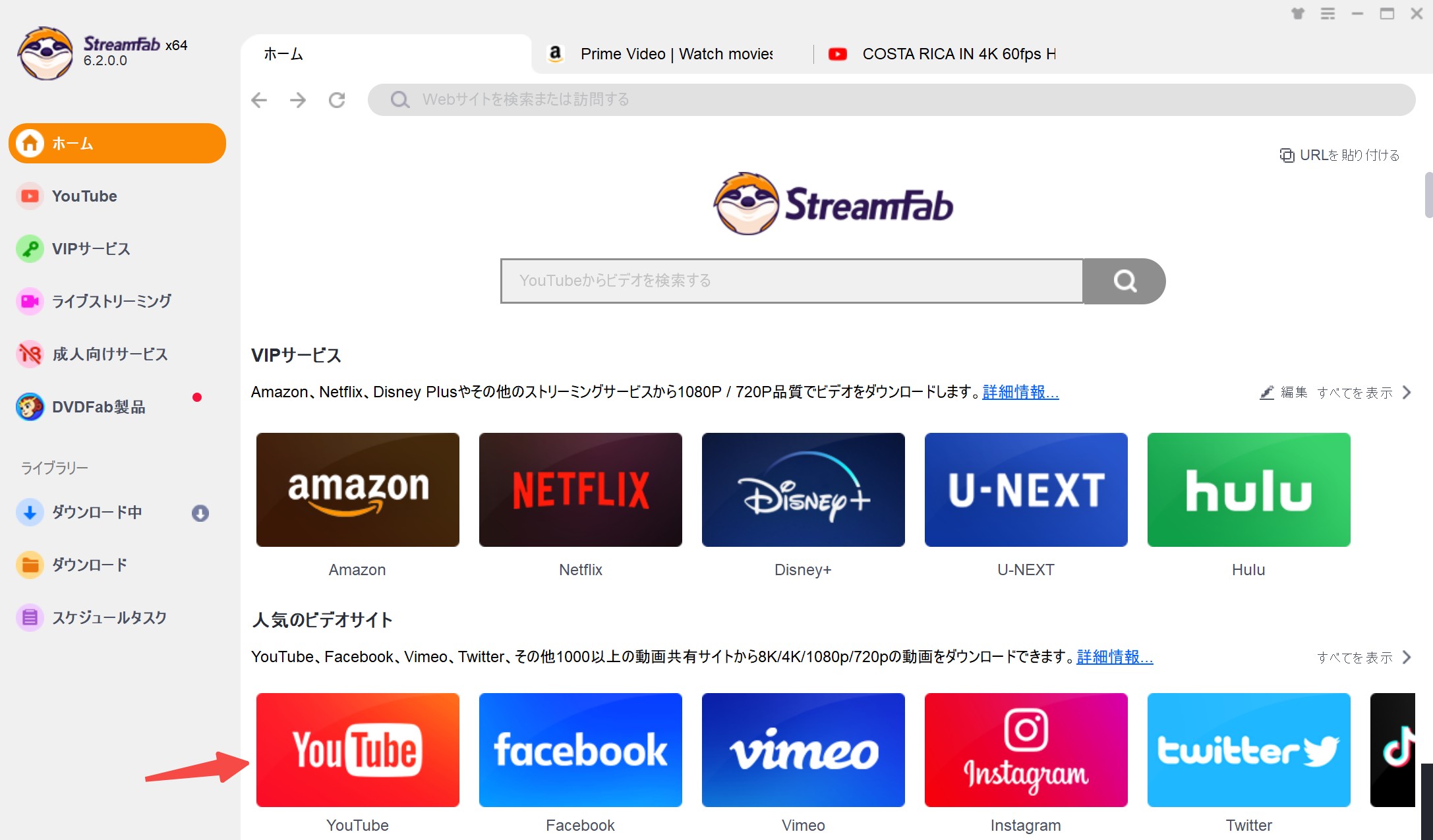Open the Netflix service tile
Screen dimensions: 1433x840
pyautogui.click(x=580, y=490)
